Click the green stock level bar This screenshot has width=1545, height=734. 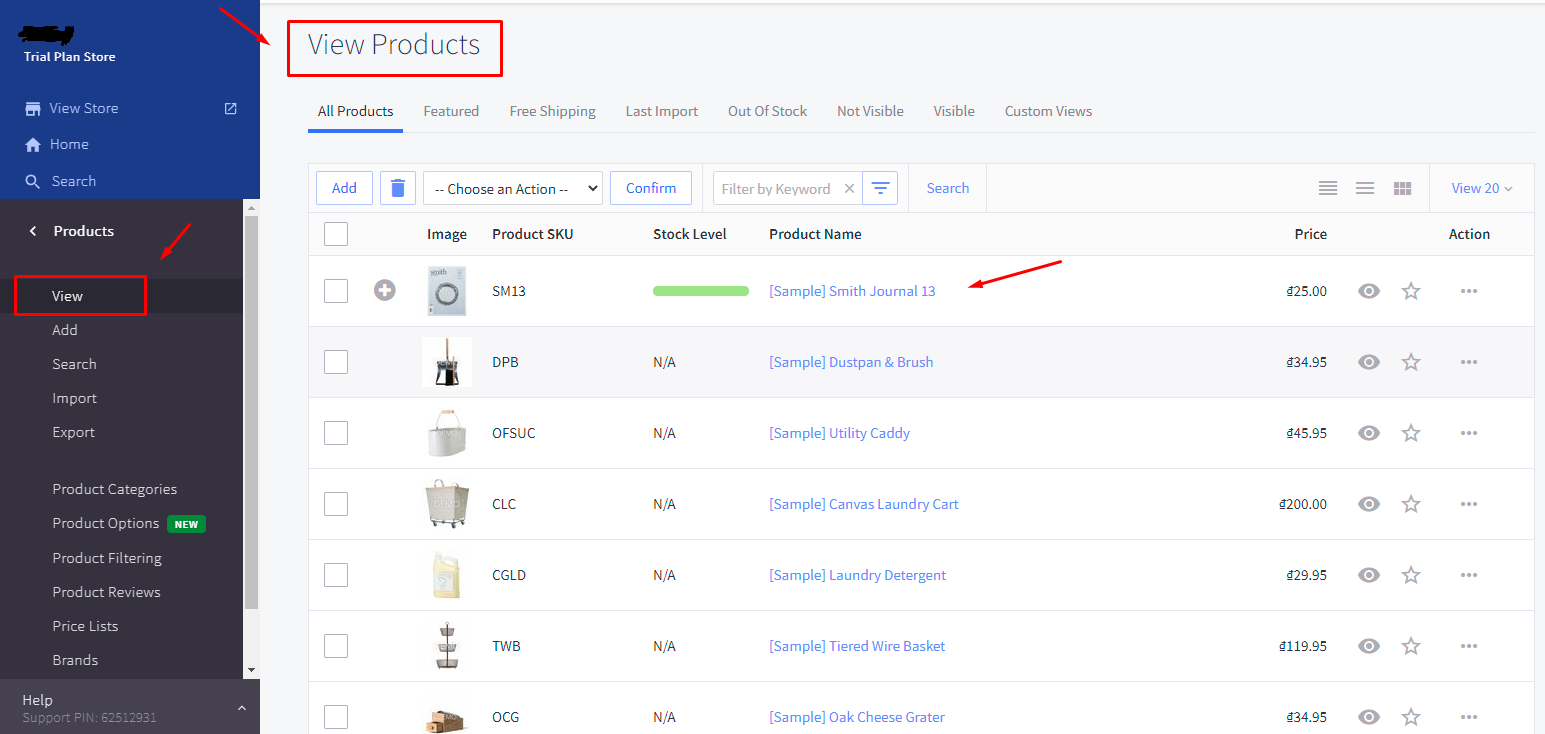click(700, 291)
